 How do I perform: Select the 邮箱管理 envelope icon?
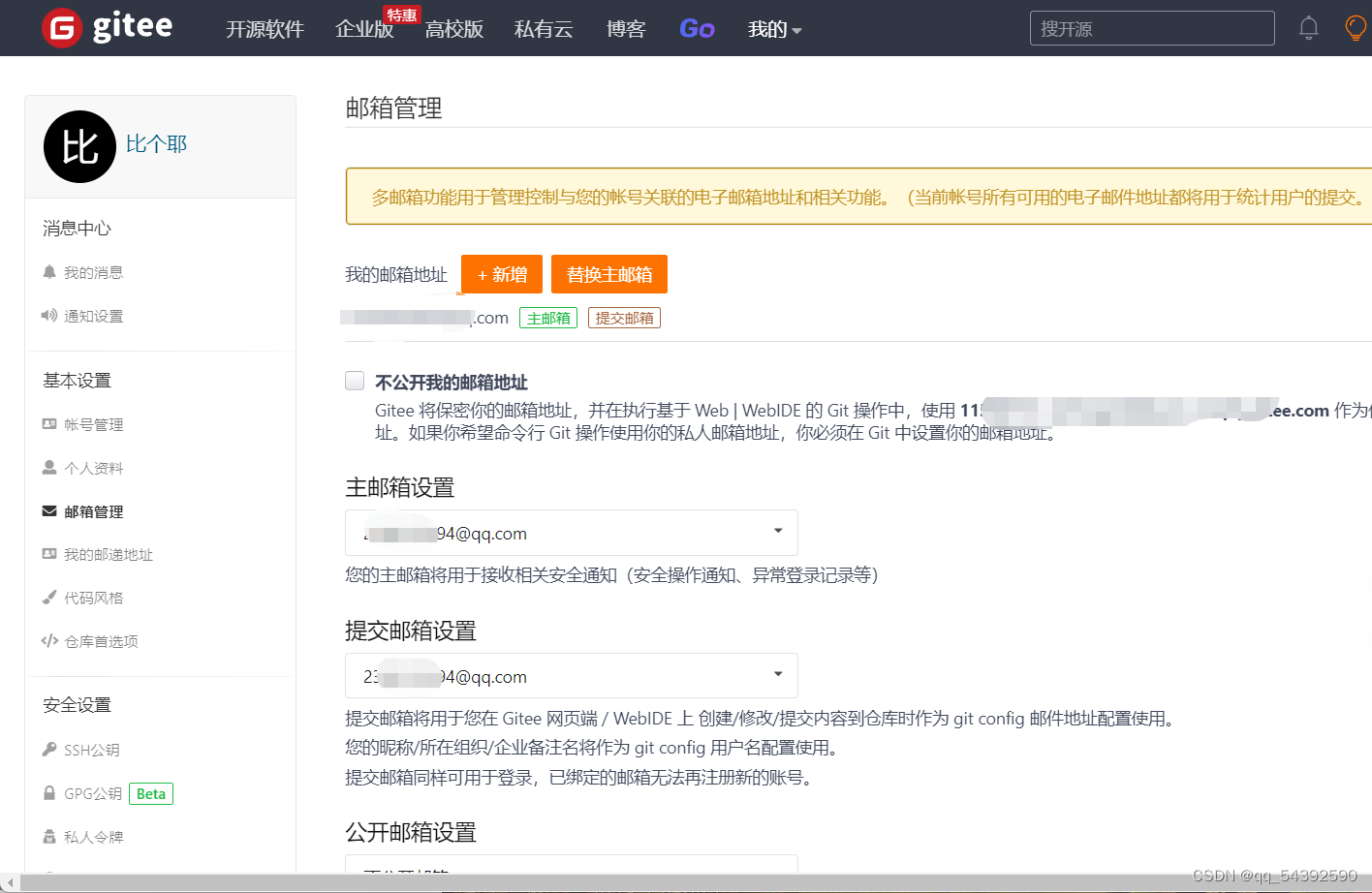click(48, 511)
